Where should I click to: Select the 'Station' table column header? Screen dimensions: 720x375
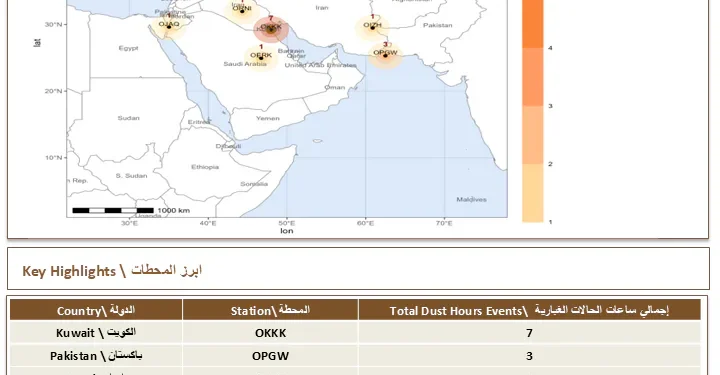click(270, 311)
